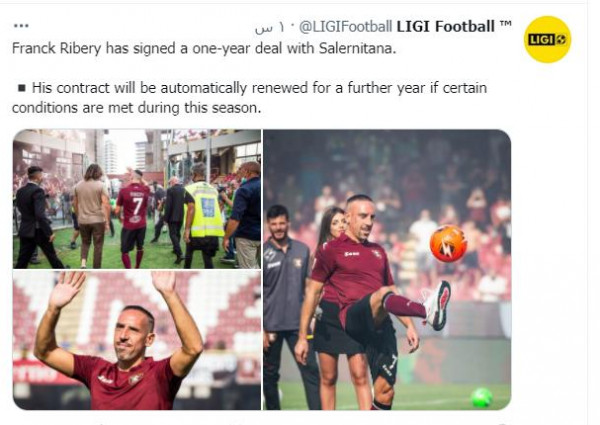Viewport: 600px width, 425px height.
Task: Select the Franck Ribery signing headline text
Action: click(x=204, y=49)
